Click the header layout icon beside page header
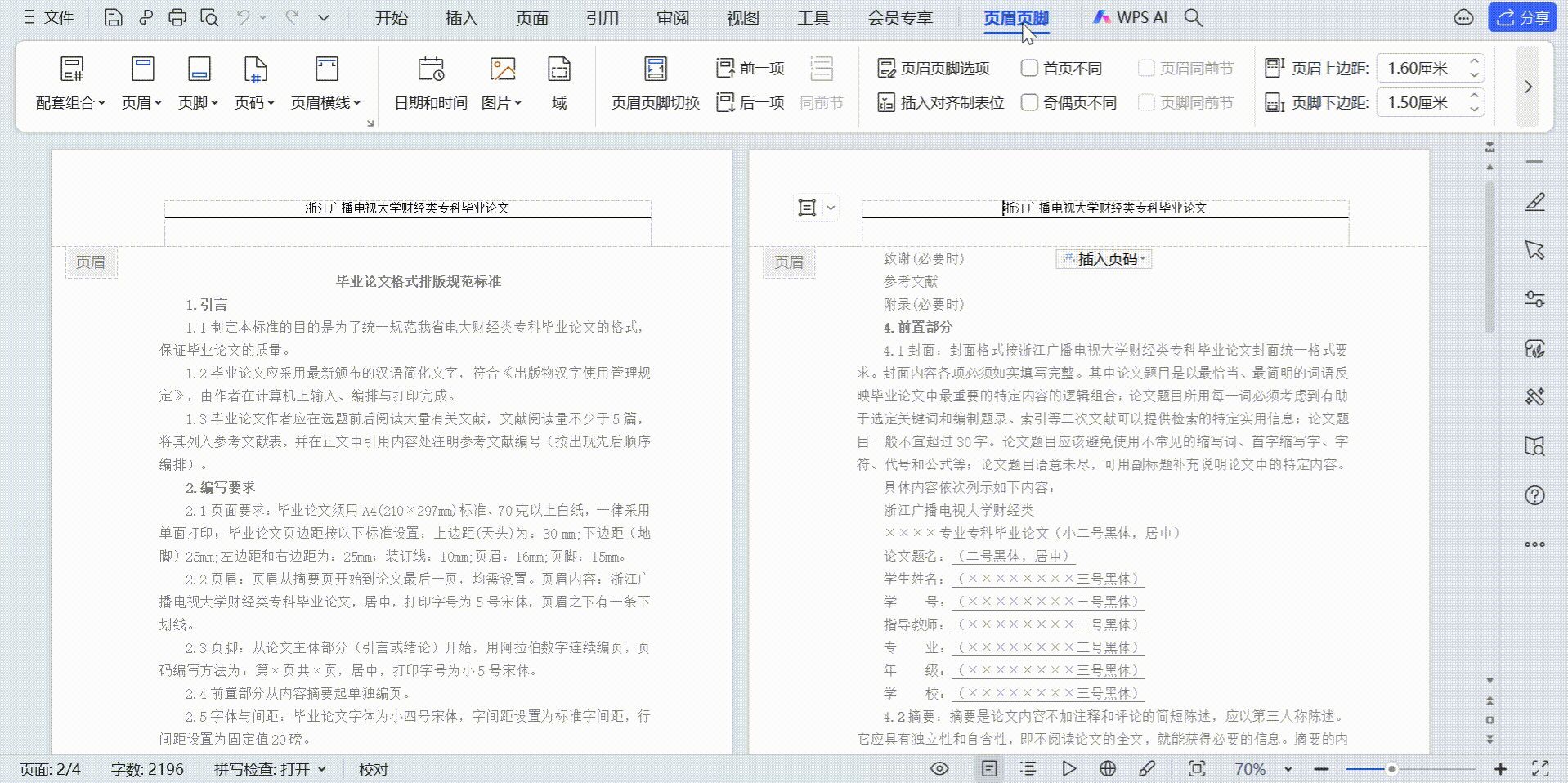The image size is (1568, 783). click(x=807, y=208)
